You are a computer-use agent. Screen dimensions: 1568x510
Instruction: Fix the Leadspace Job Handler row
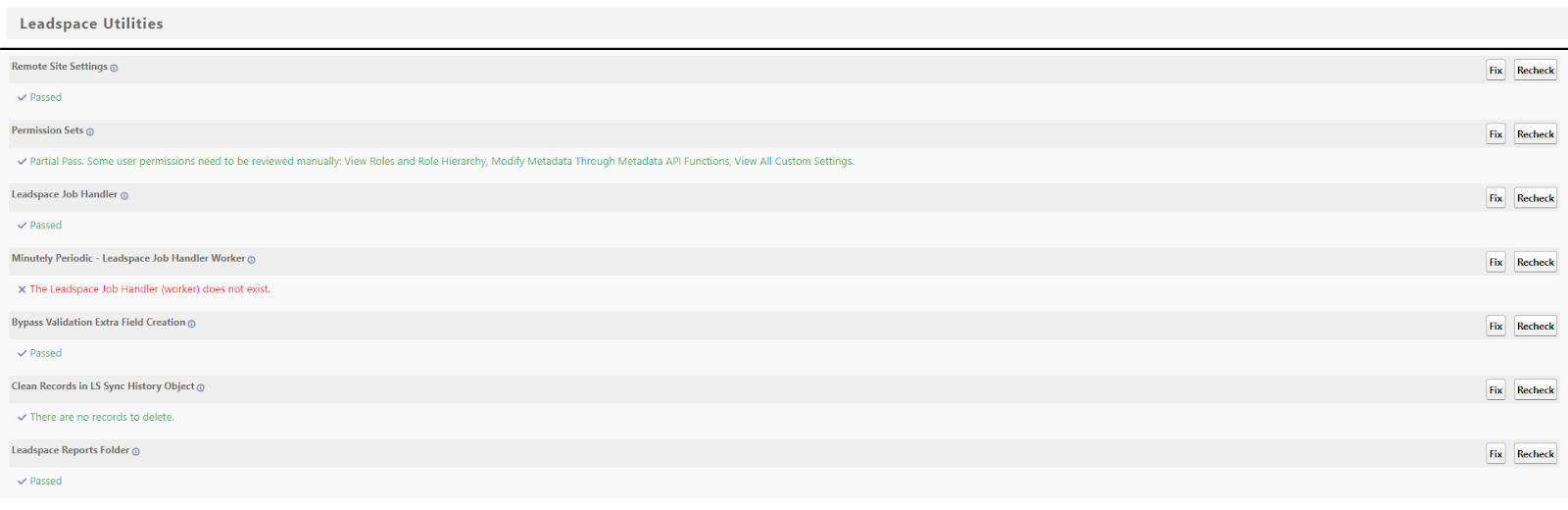1495,198
